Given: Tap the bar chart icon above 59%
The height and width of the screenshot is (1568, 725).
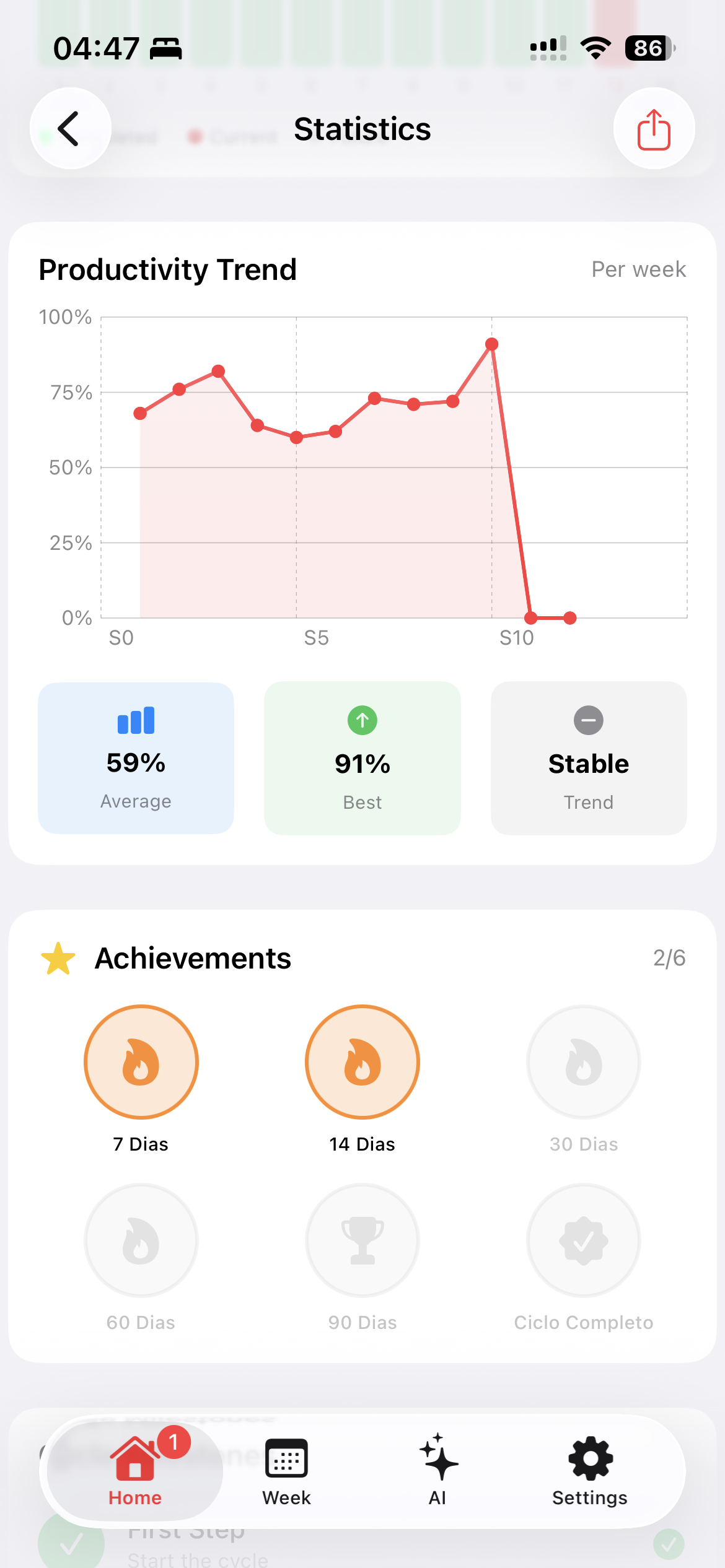Looking at the screenshot, I should click(x=136, y=720).
